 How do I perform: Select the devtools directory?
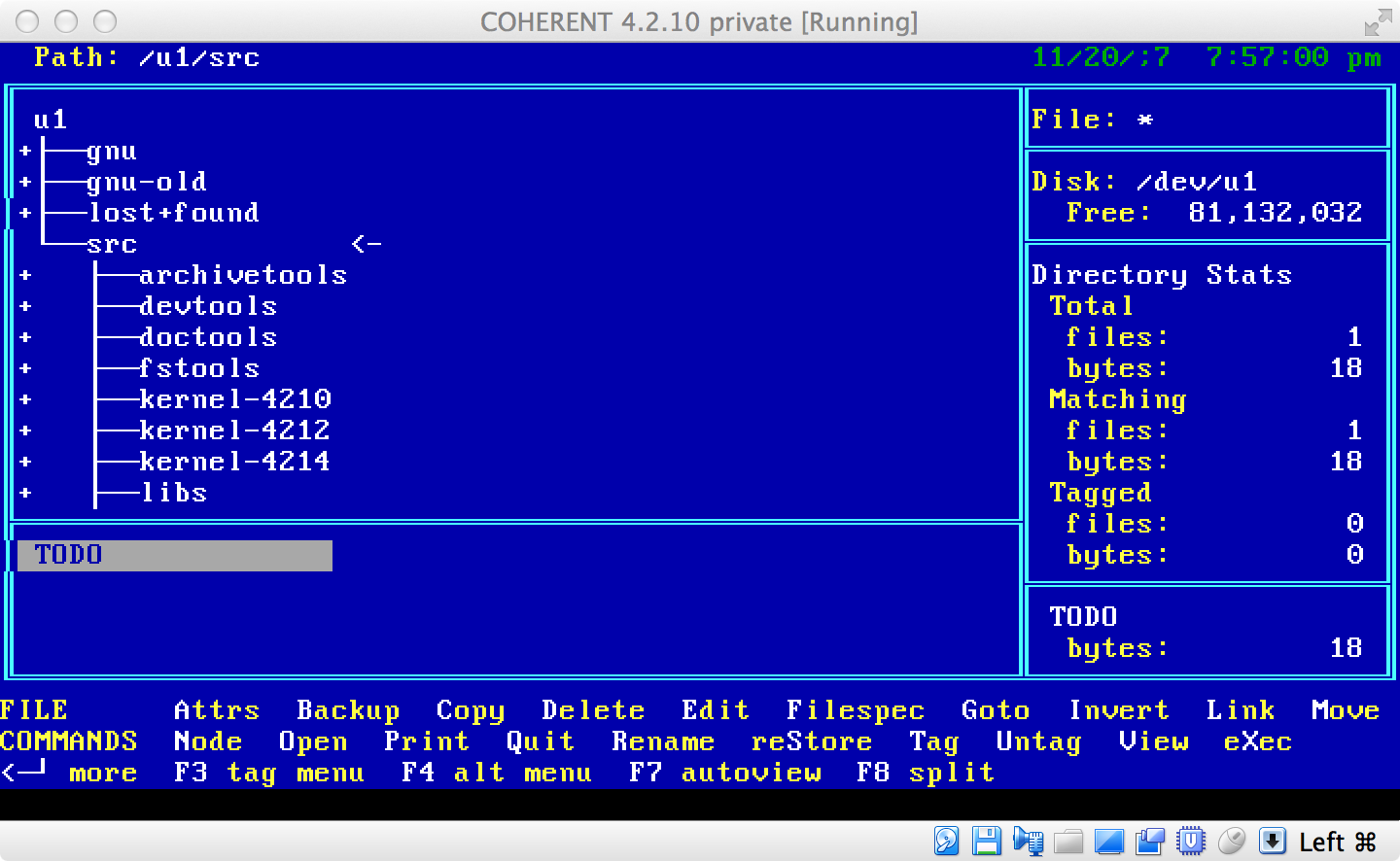208,306
